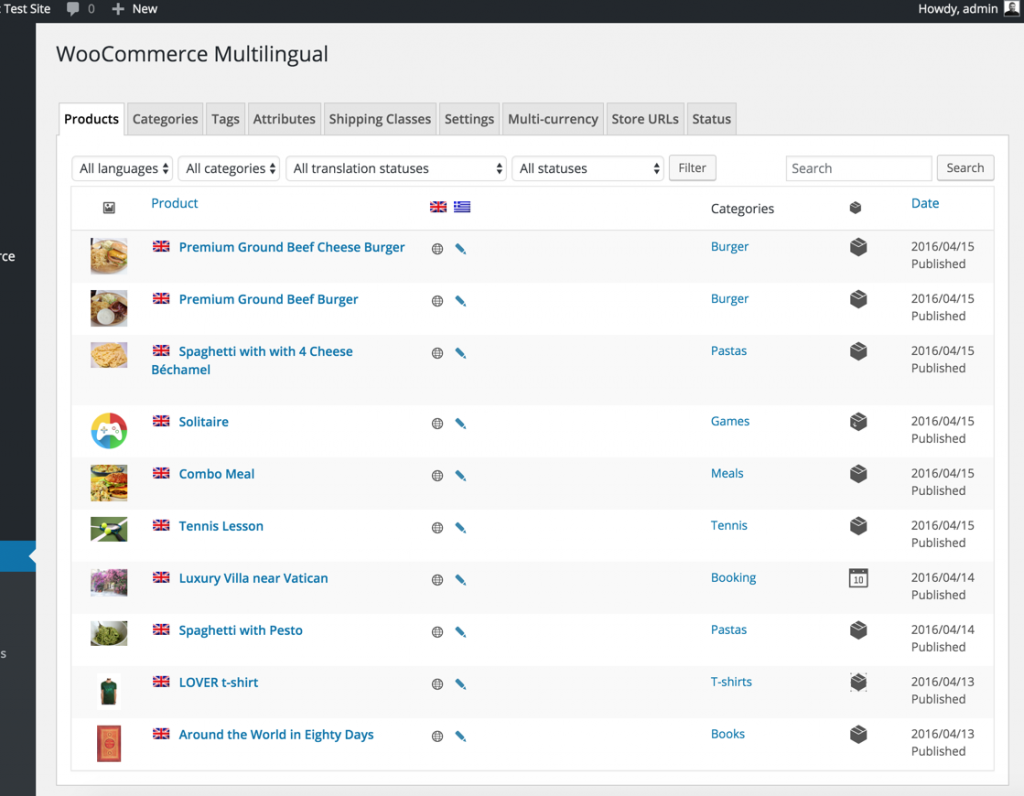Edit translation pencil for Luxury Villa near Vatican
This screenshot has height=796, width=1024.
point(460,580)
